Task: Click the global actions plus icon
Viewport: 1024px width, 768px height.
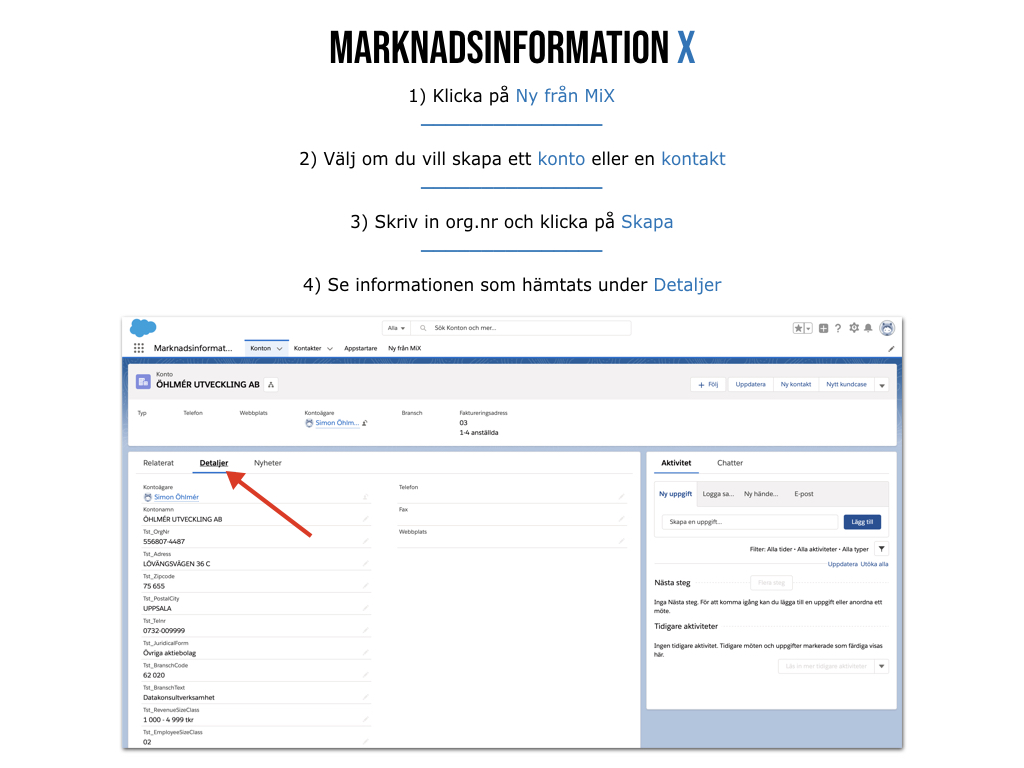Action: click(x=824, y=328)
